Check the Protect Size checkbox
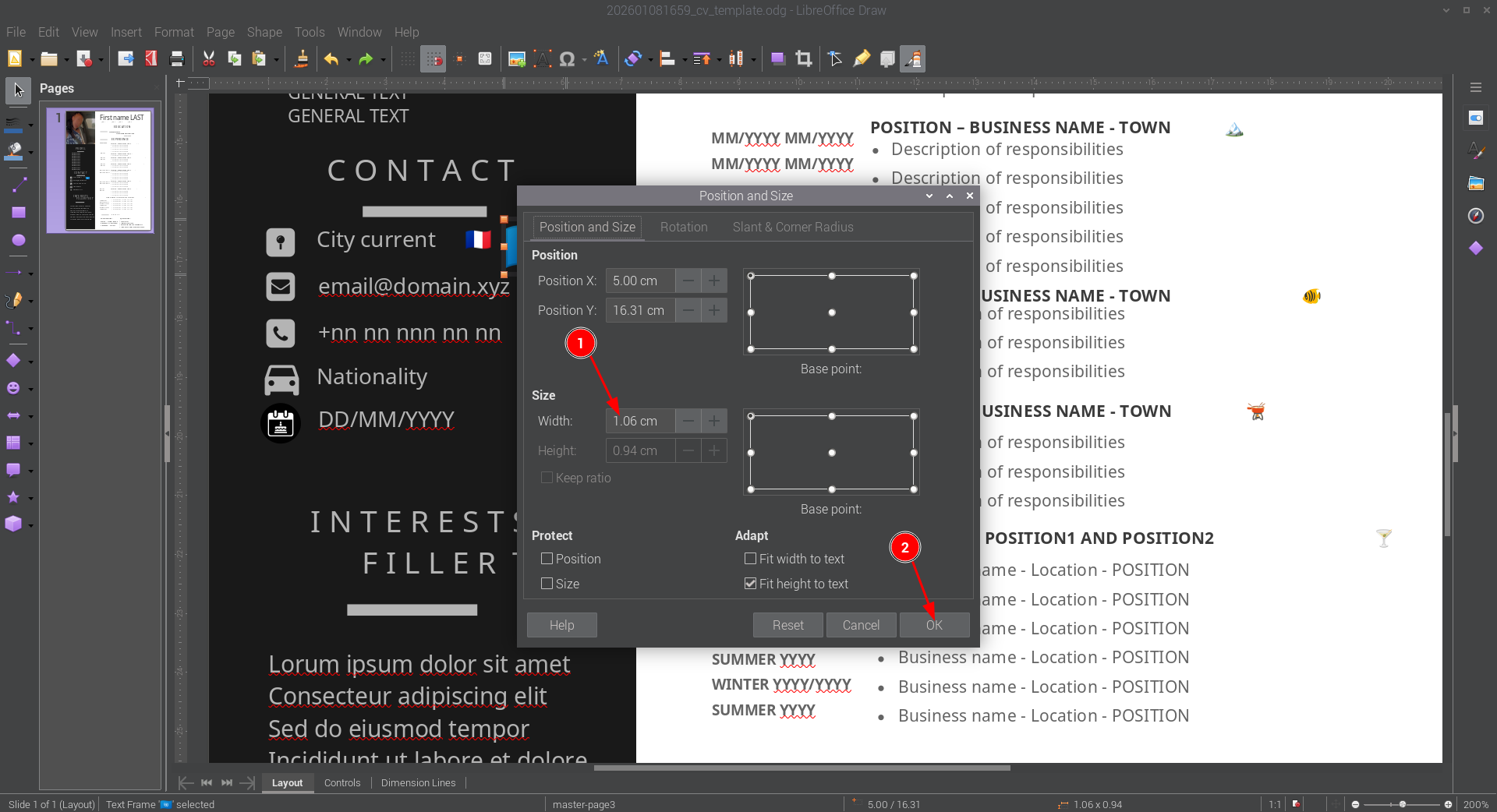The image size is (1497, 812). tap(547, 584)
